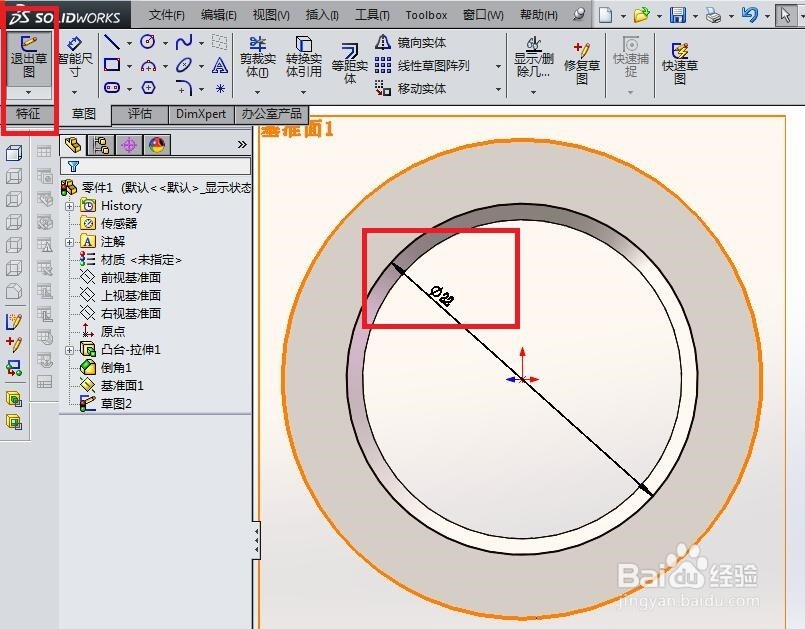Click the feature tree filter input field
The height and width of the screenshot is (629, 805).
(156, 166)
